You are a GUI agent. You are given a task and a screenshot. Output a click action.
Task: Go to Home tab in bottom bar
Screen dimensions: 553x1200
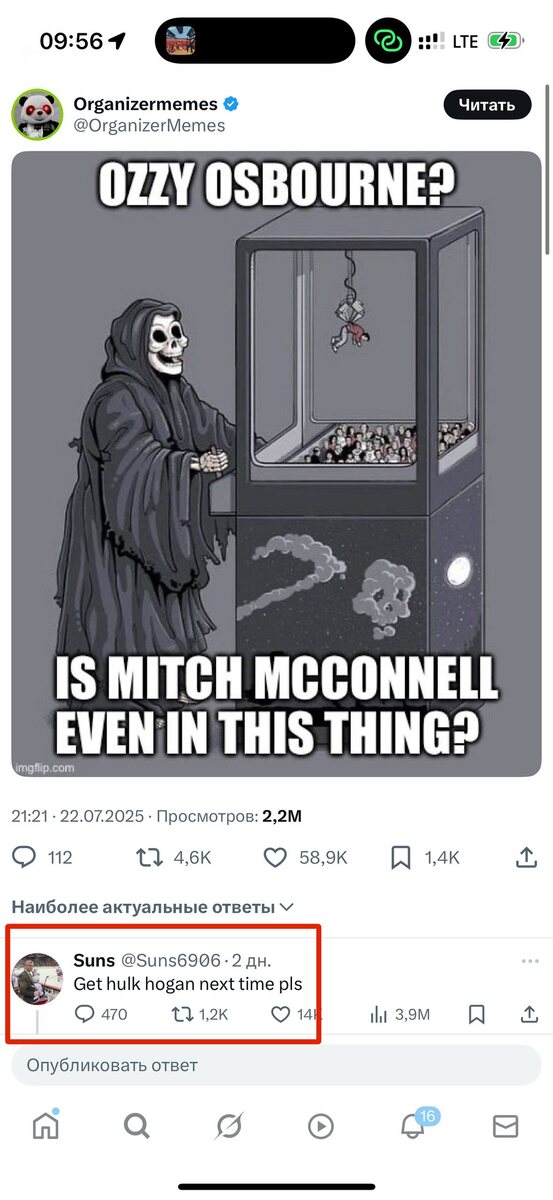(x=45, y=1125)
